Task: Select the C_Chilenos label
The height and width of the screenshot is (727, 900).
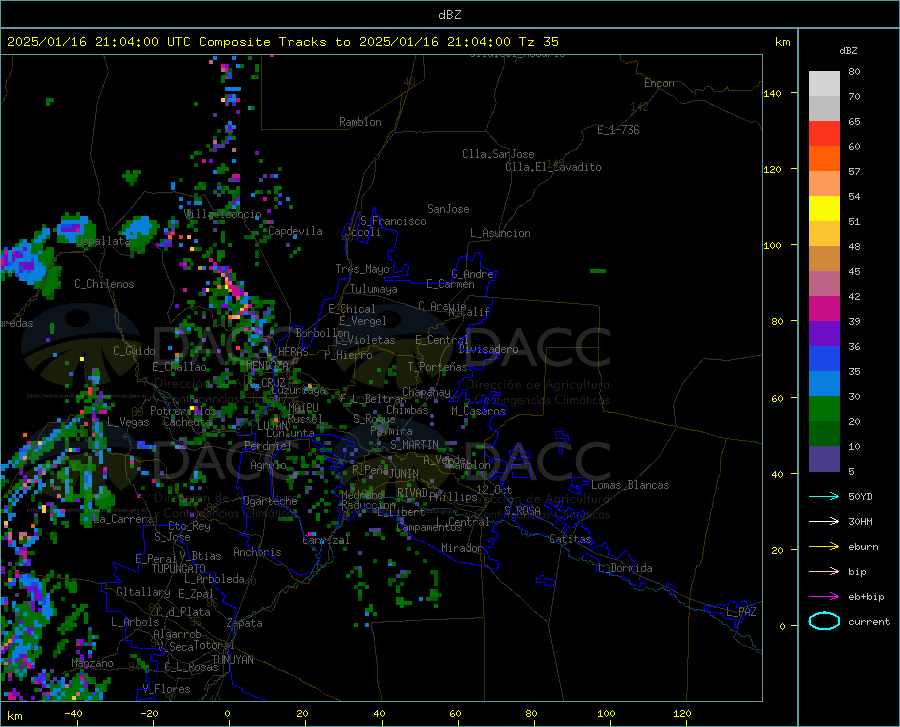Action: coord(104,284)
